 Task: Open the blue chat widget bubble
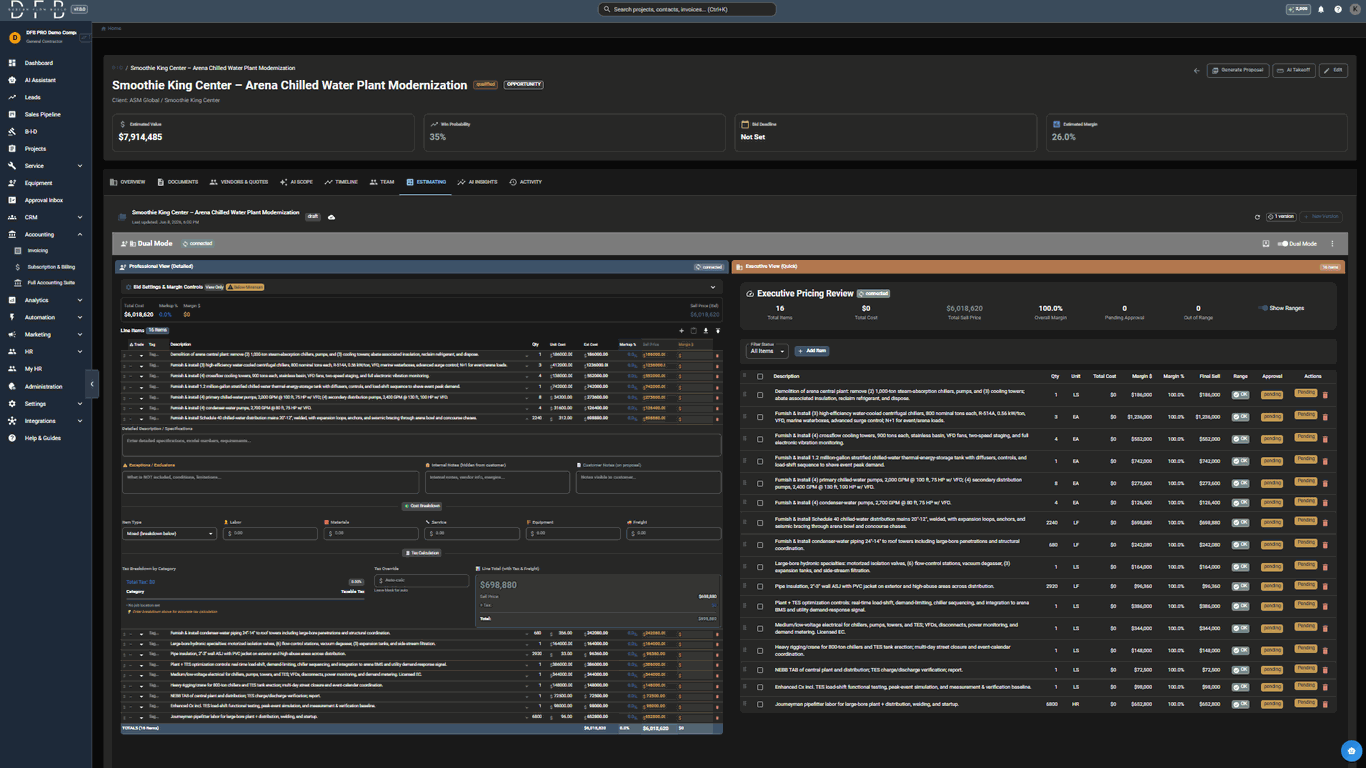click(x=1351, y=751)
